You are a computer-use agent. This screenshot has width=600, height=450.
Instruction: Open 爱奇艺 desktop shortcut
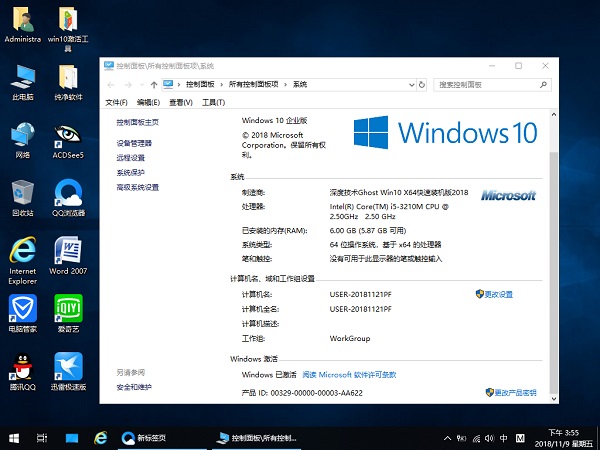click(69, 311)
